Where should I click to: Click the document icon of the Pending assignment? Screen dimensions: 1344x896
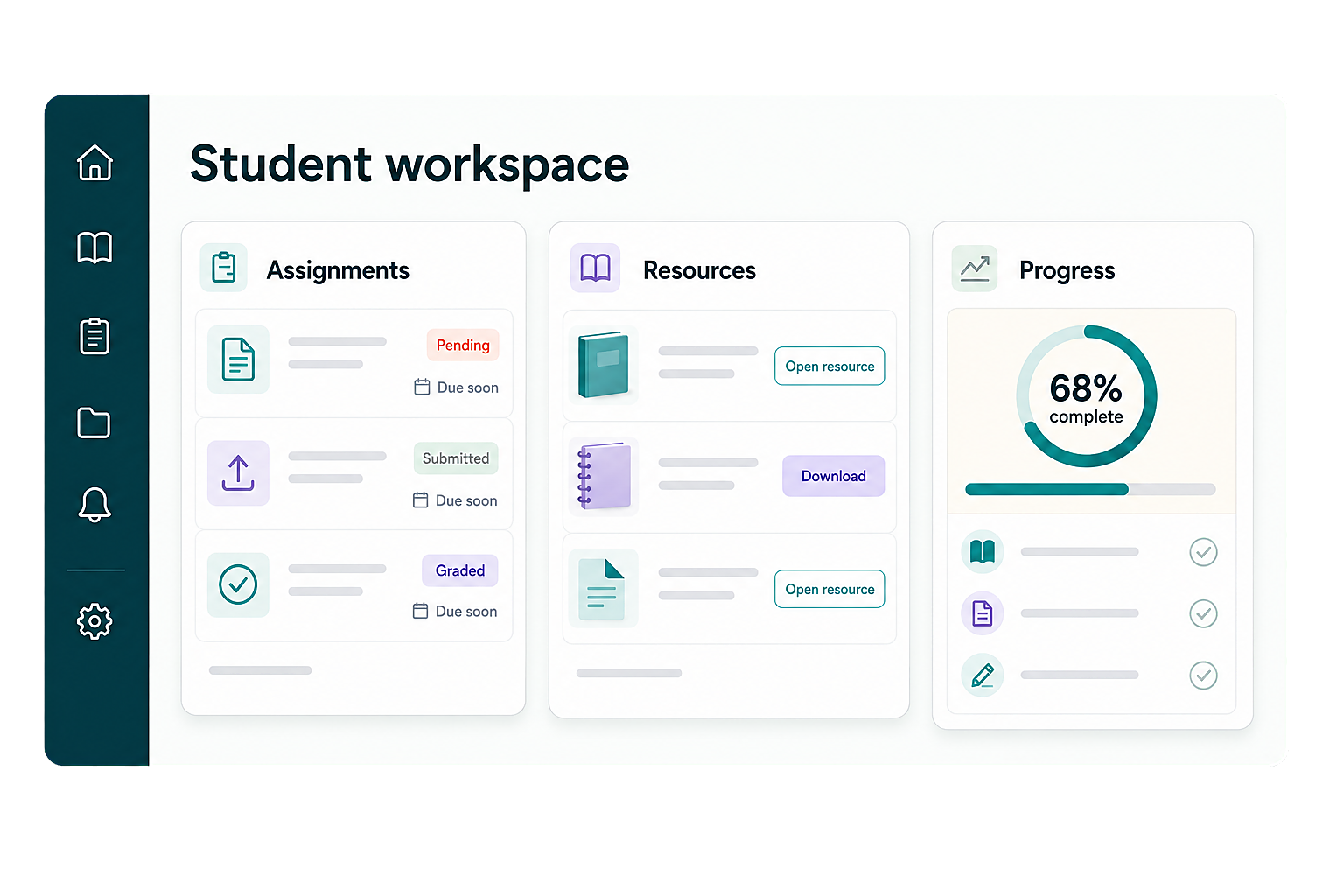(x=238, y=360)
